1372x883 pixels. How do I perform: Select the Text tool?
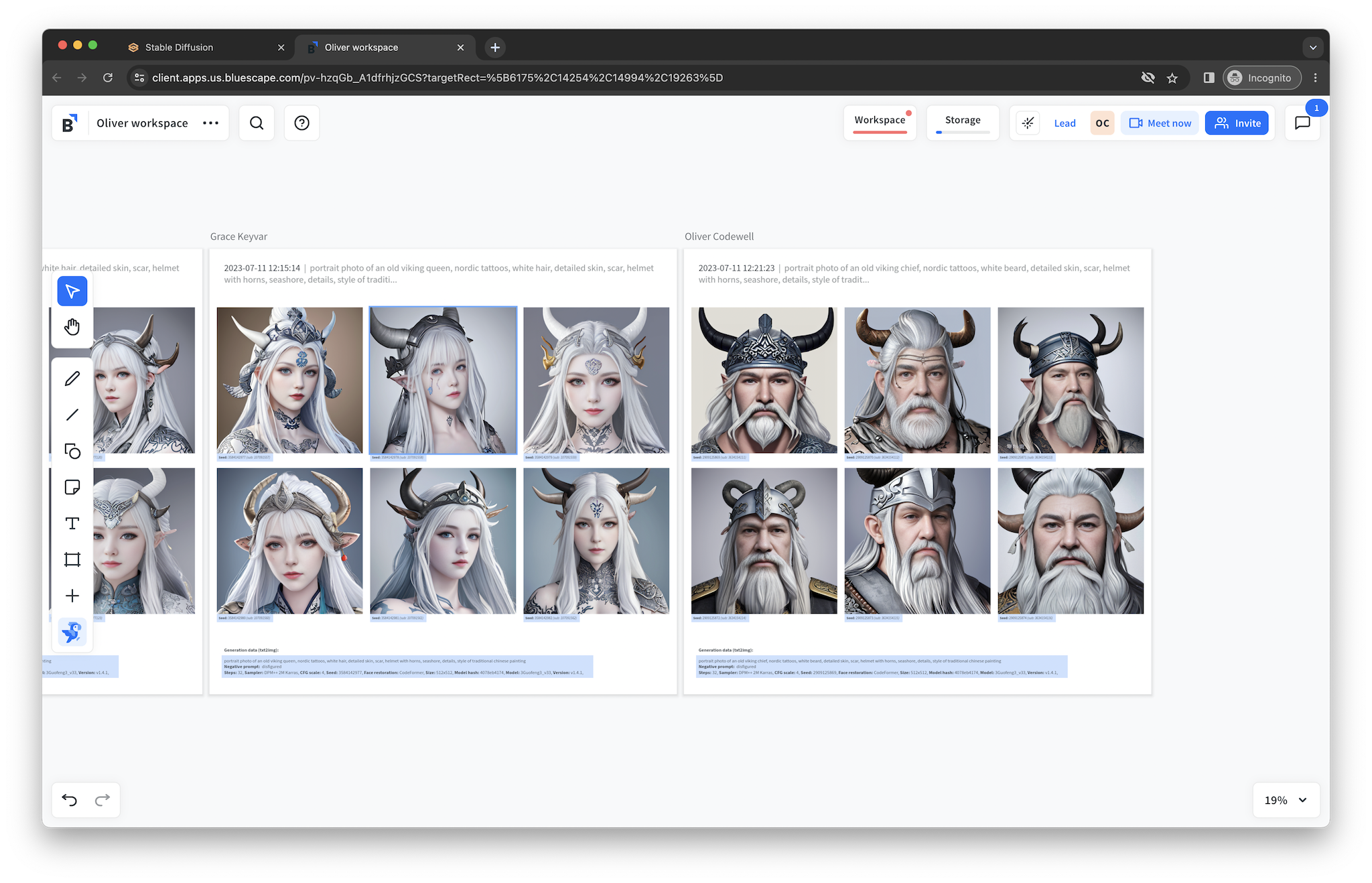pyautogui.click(x=72, y=523)
